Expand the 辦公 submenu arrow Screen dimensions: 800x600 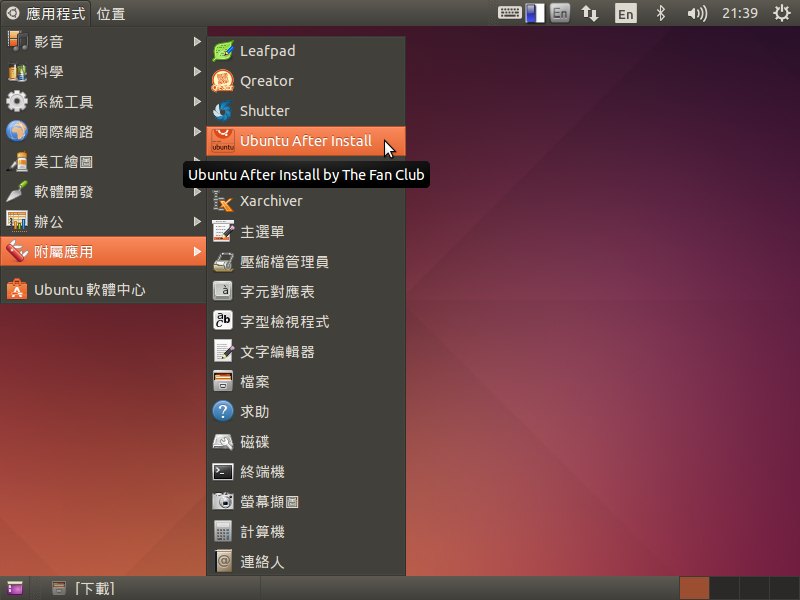pos(197,221)
